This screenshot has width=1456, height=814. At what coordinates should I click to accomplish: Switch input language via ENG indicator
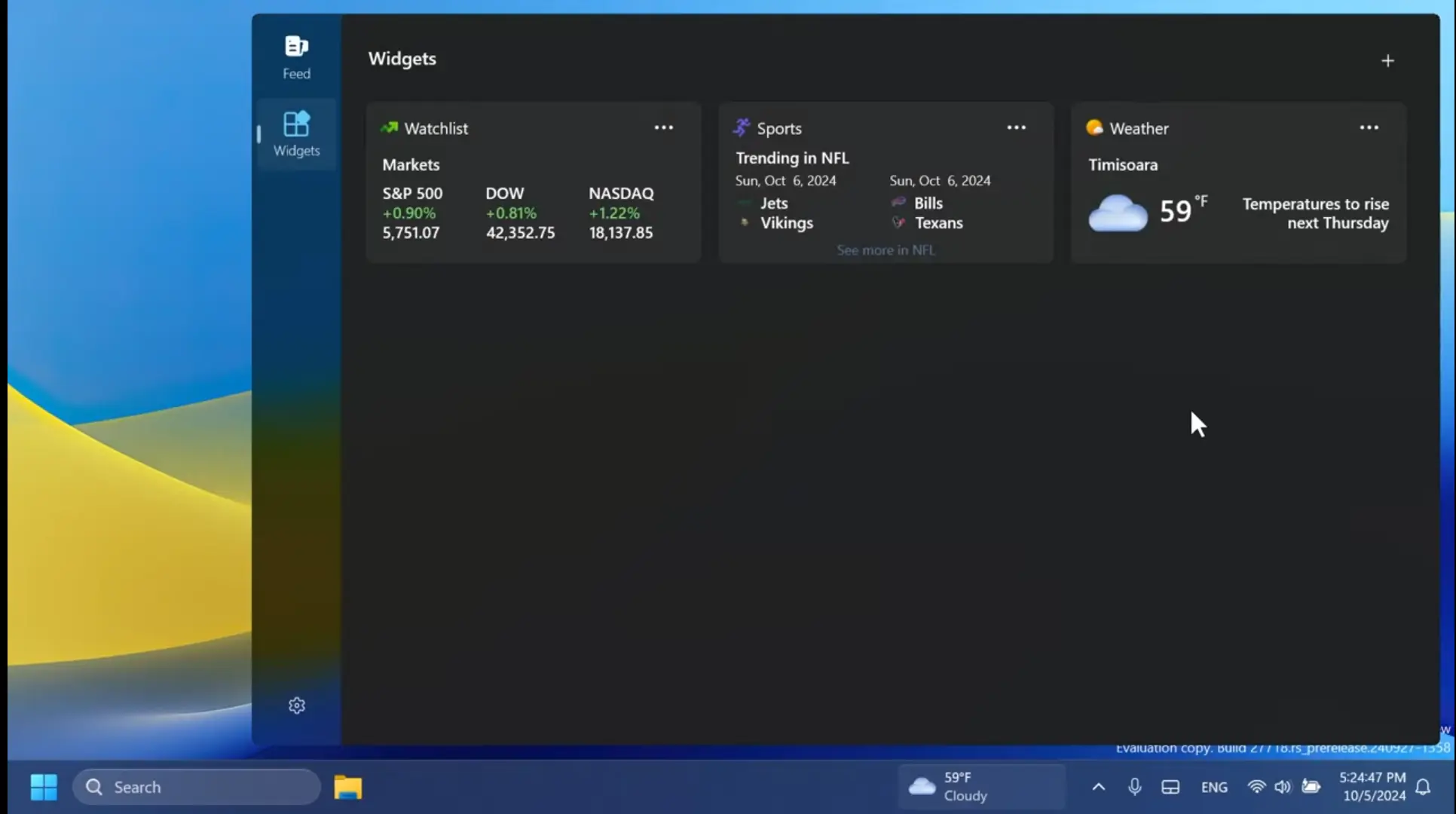click(x=1214, y=787)
